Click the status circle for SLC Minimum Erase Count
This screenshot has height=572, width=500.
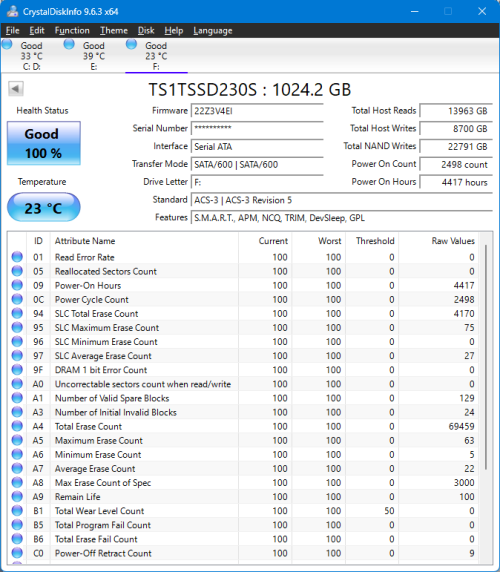pos(17,341)
